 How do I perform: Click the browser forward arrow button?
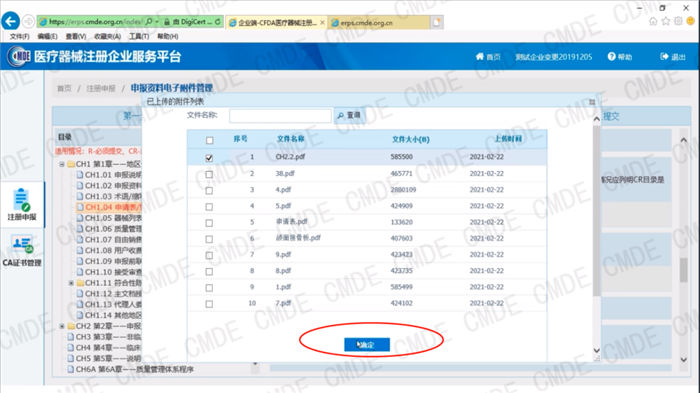point(28,21)
